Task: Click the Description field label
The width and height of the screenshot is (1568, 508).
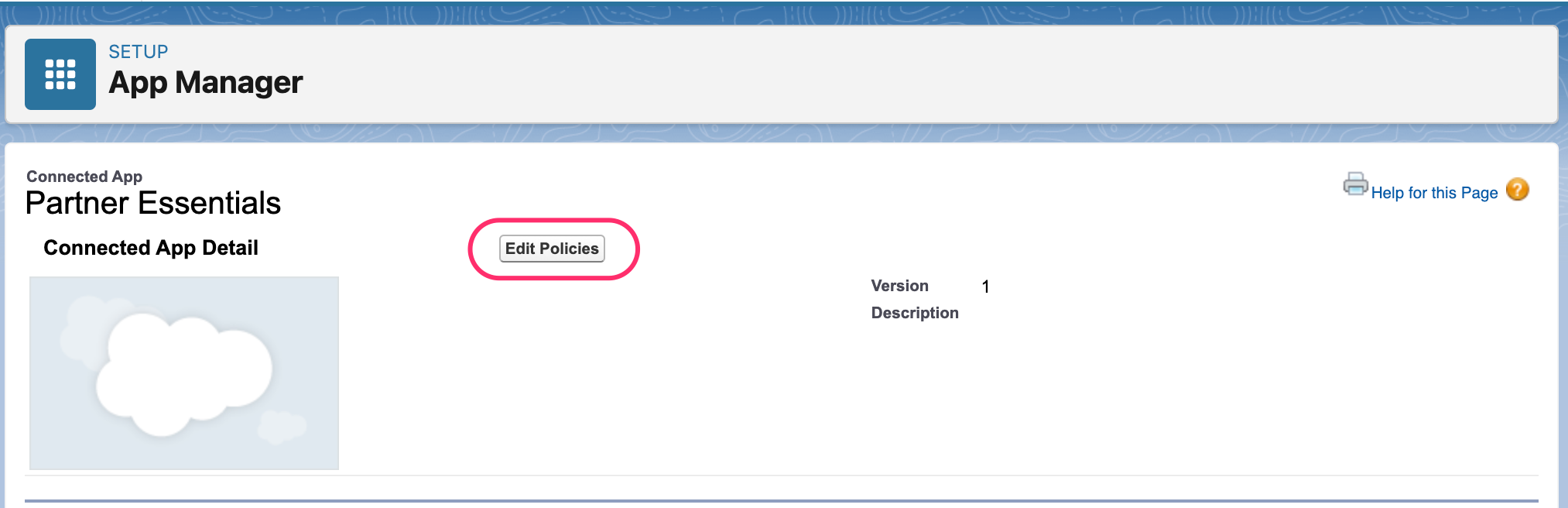Action: 915,313
